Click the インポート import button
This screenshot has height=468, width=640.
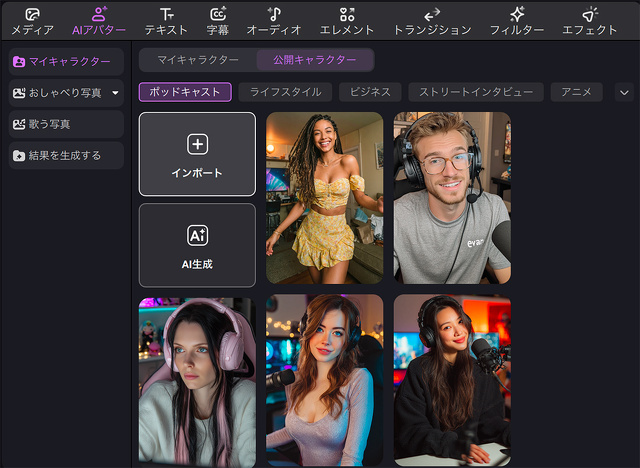click(197, 154)
